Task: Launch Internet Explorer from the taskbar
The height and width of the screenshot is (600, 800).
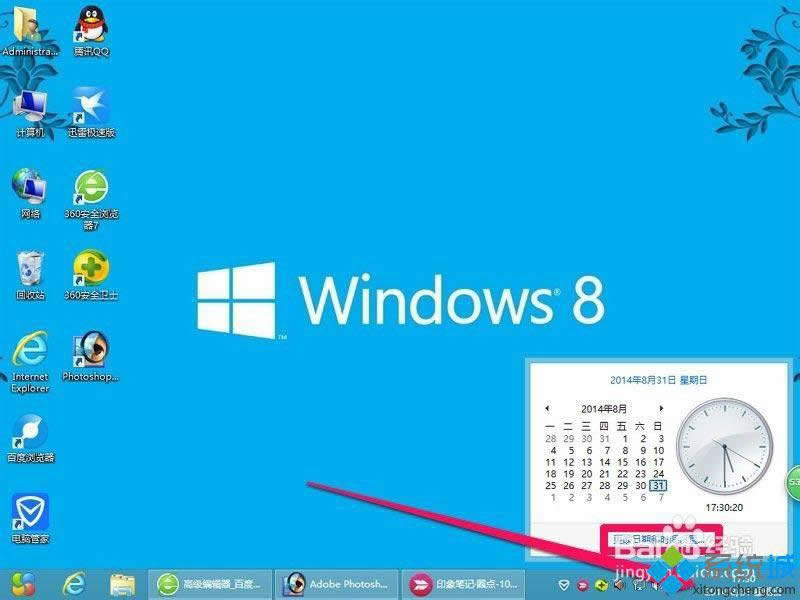Action: [x=73, y=584]
